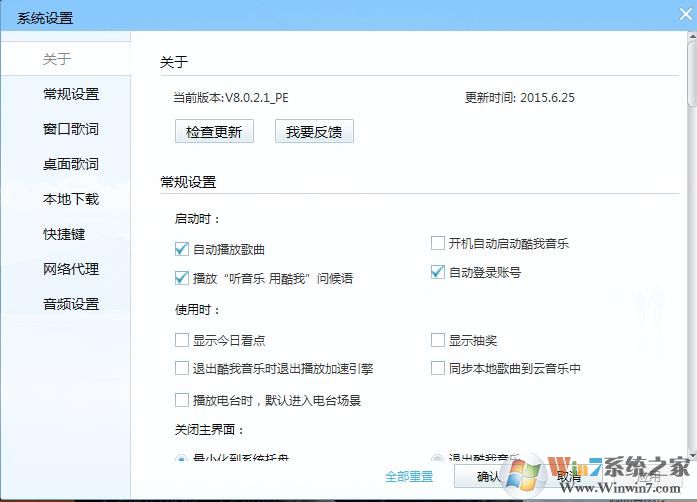697x502 pixels.
Task: Select 快捷键 in the left sidebar
Action: pyautogui.click(x=64, y=234)
